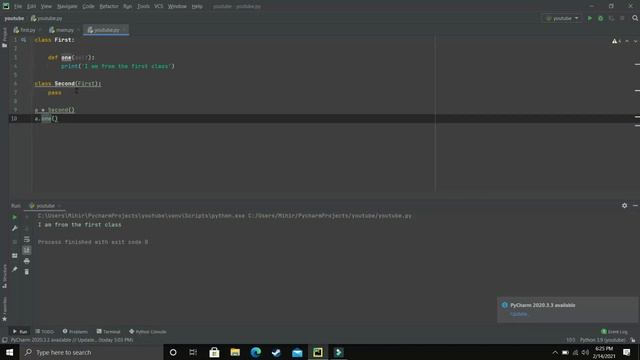Image resolution: width=640 pixels, height=360 pixels.
Task: Open Run panel settings gear
Action: 624,206
